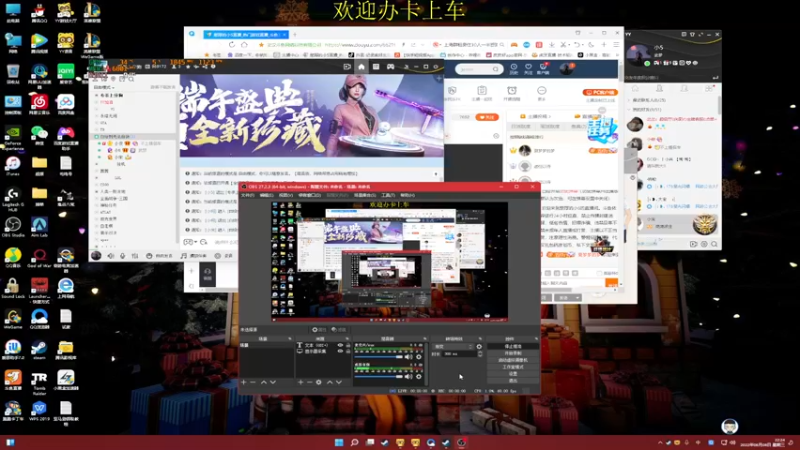Click the Filters button above OBS sources panel
Viewport: 800px width, 450px height.
339,330
